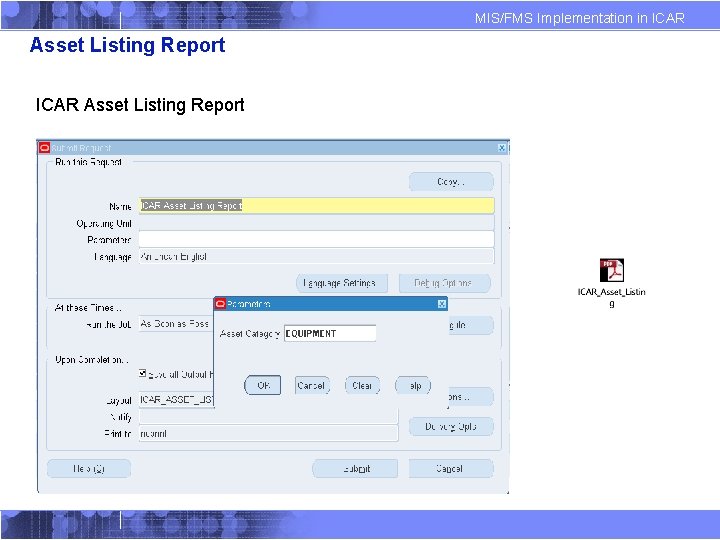The height and width of the screenshot is (540, 720).
Task: Click the ICAR Asset Listing Report subtitle
Action: 140,105
